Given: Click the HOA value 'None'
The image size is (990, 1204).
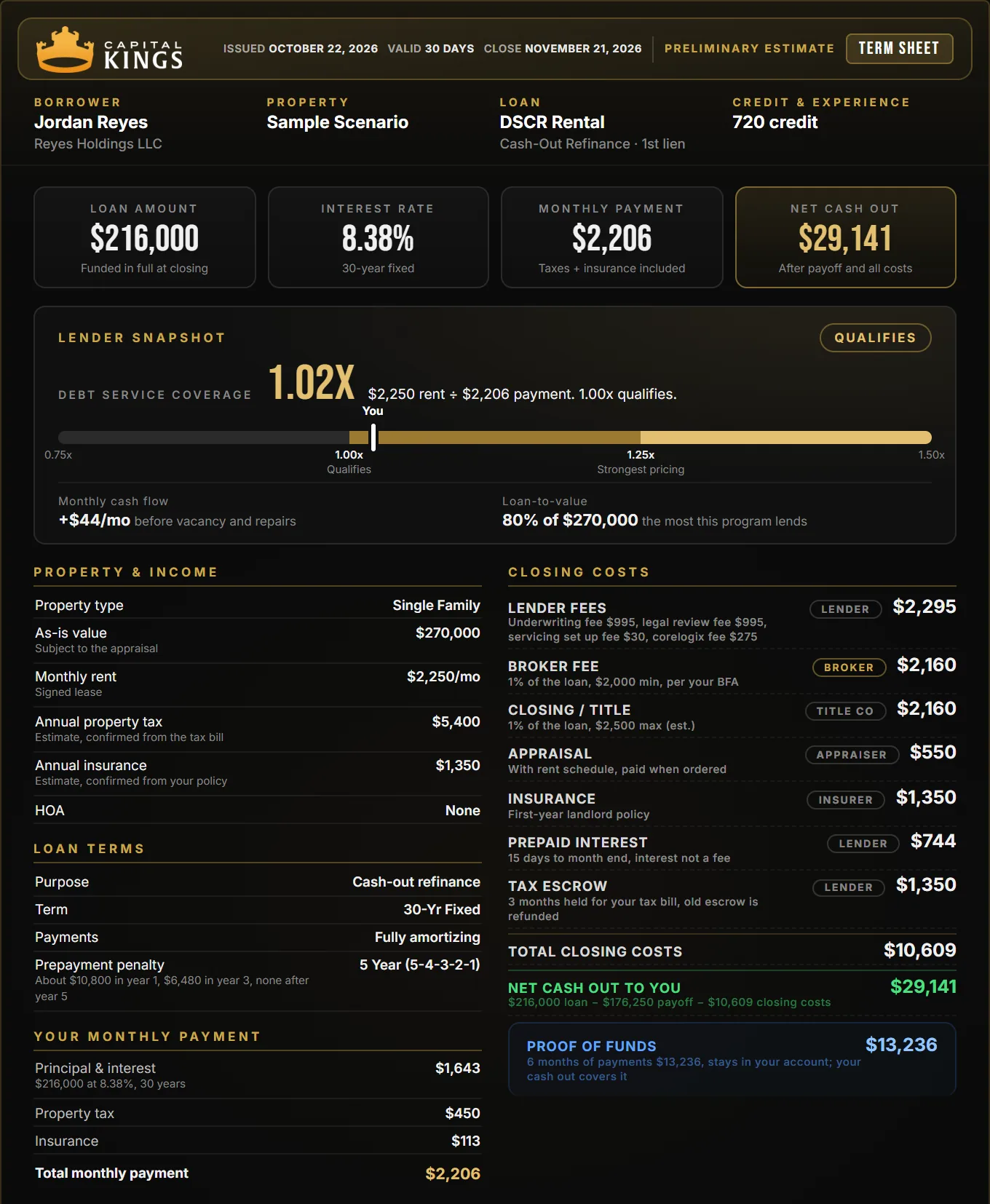Looking at the screenshot, I should click(x=463, y=811).
